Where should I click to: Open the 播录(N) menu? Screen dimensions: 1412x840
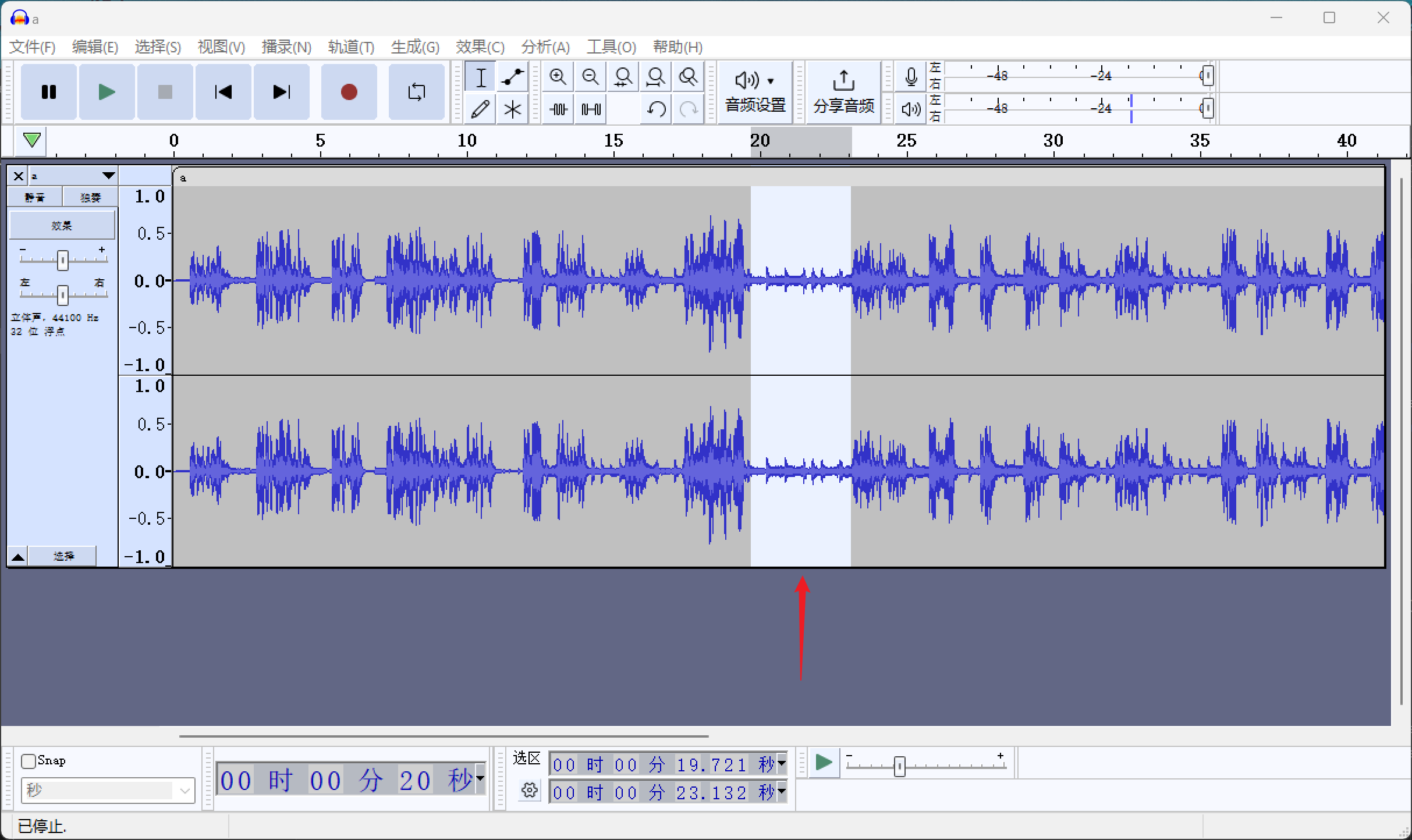click(x=286, y=47)
